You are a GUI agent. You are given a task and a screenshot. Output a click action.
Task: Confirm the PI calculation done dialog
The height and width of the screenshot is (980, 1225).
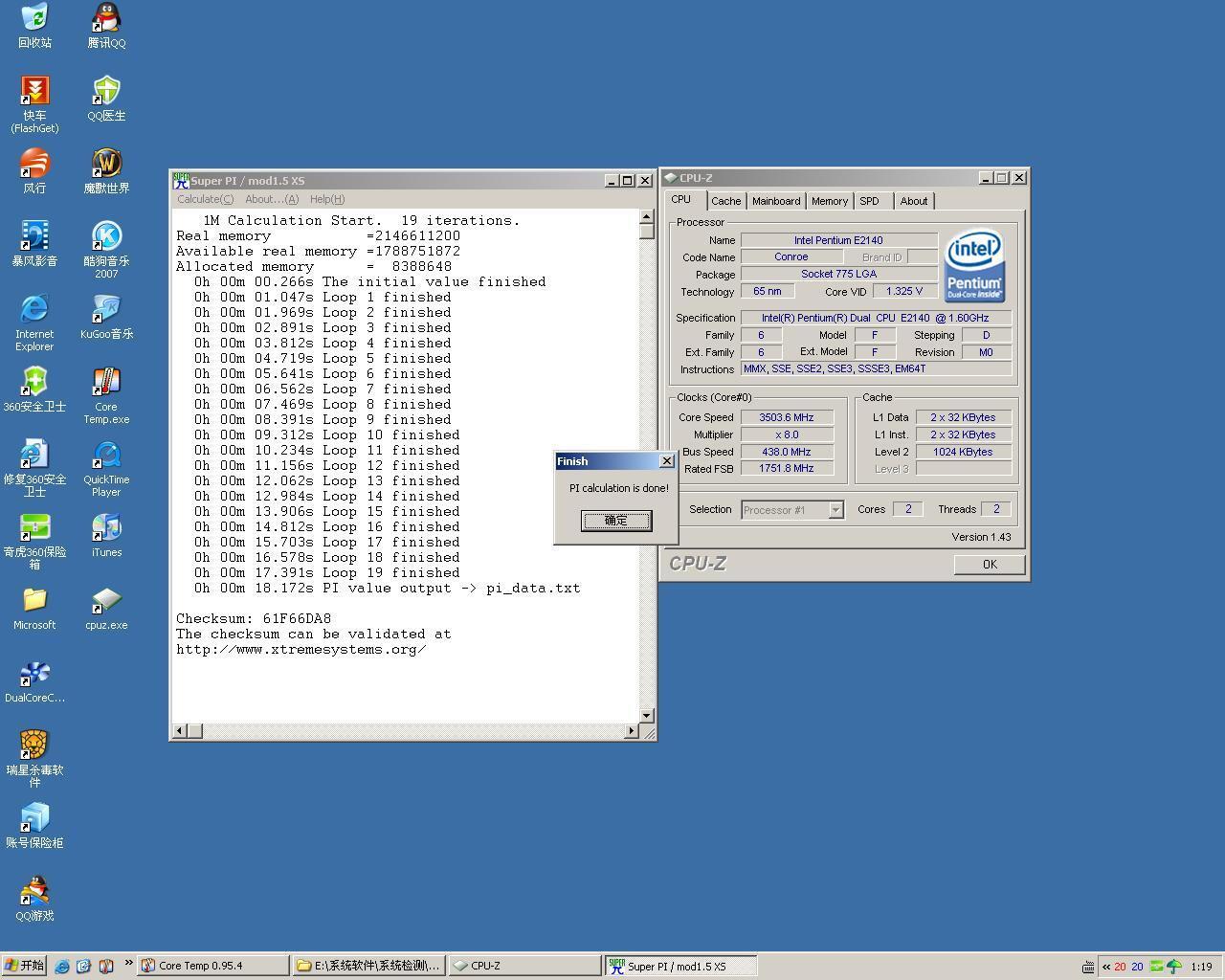pos(616,521)
